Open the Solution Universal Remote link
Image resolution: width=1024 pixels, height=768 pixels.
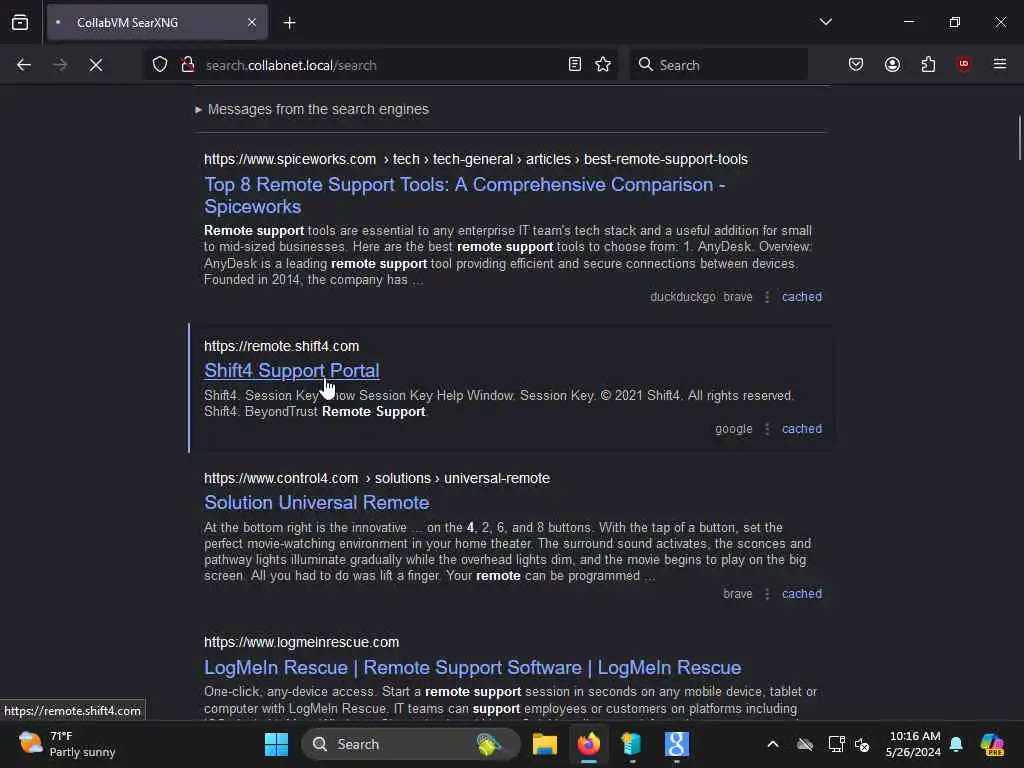(x=317, y=502)
